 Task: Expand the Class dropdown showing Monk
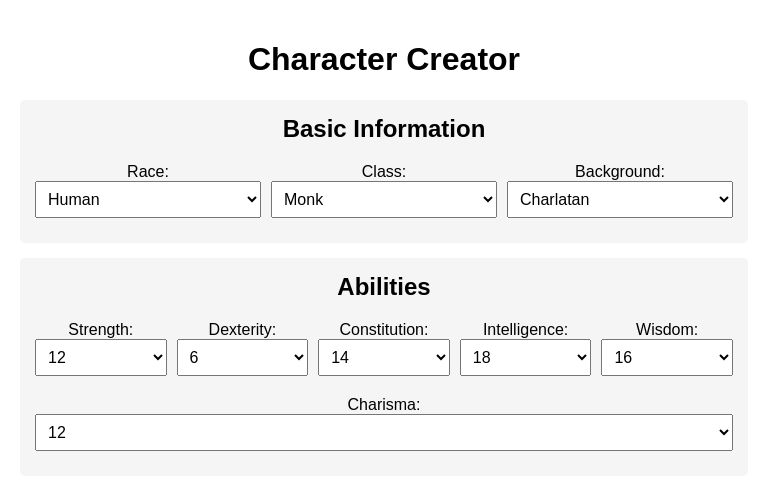(x=384, y=199)
